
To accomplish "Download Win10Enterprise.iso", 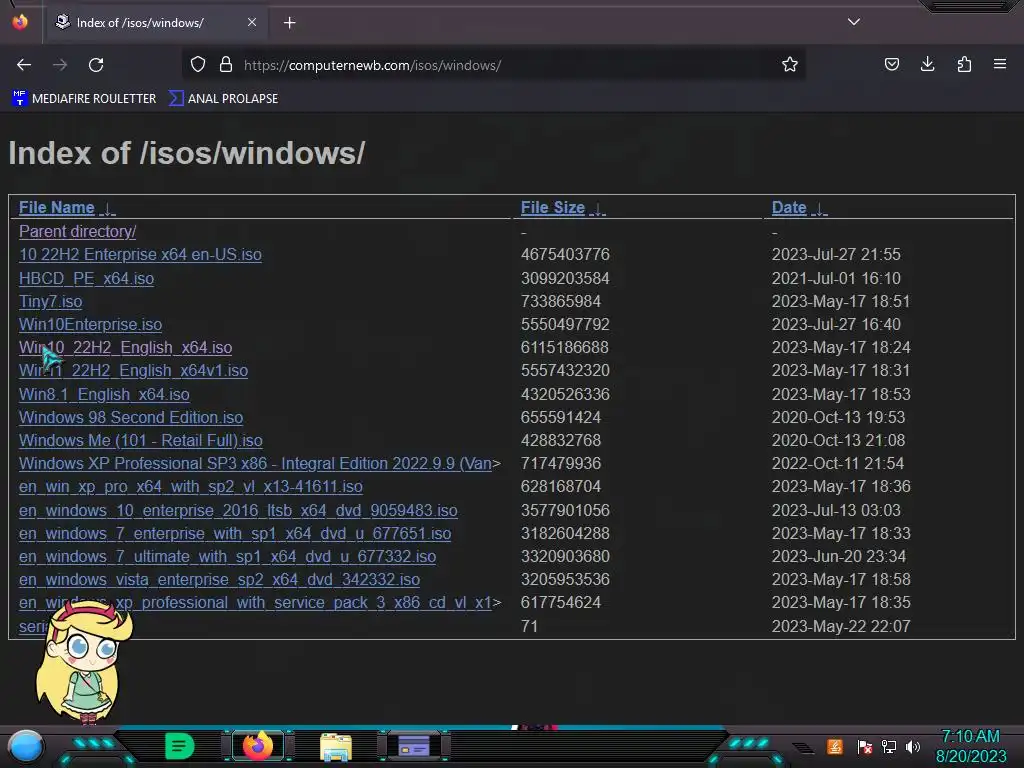I will pos(90,324).
